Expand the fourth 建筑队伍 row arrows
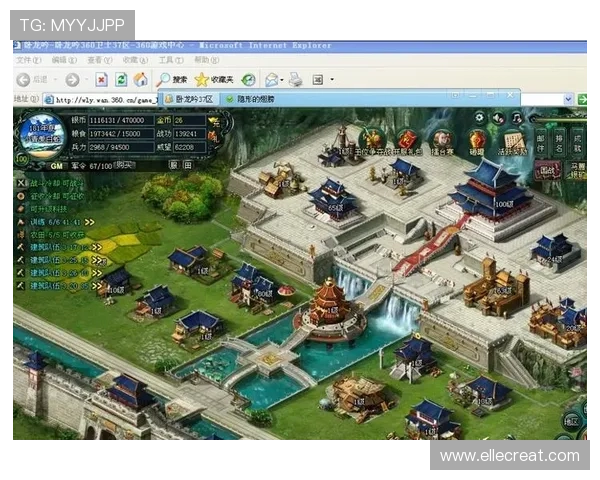The height and width of the screenshot is (480, 600). [96, 286]
